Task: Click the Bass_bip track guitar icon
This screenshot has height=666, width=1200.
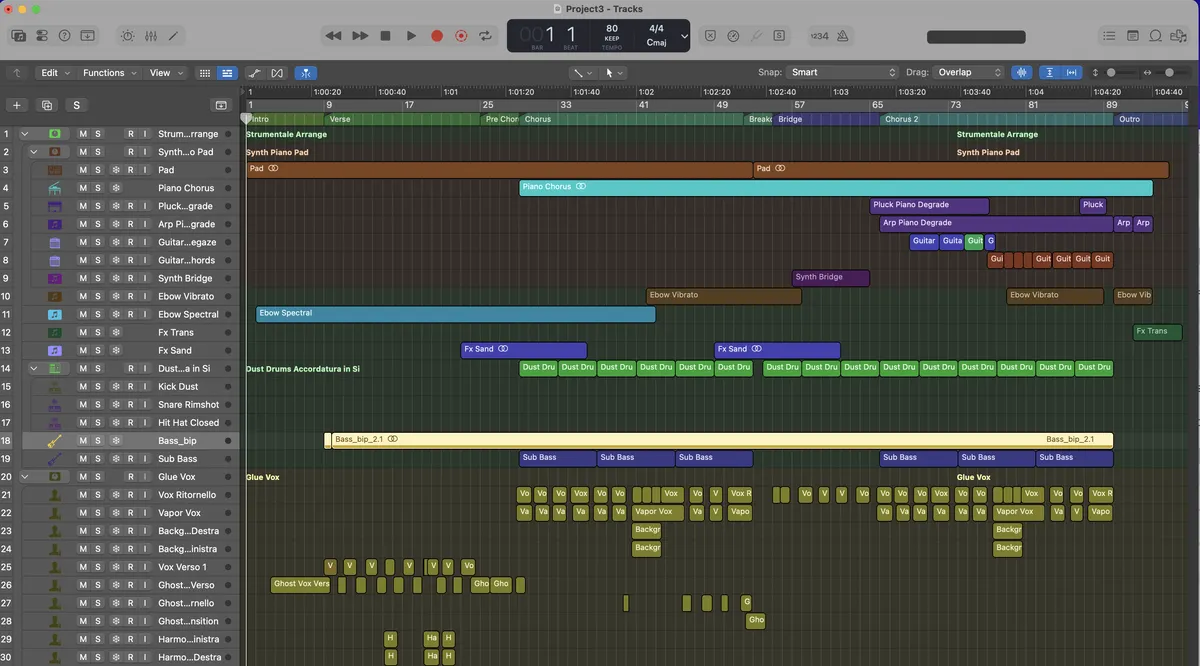Action: tap(55, 440)
